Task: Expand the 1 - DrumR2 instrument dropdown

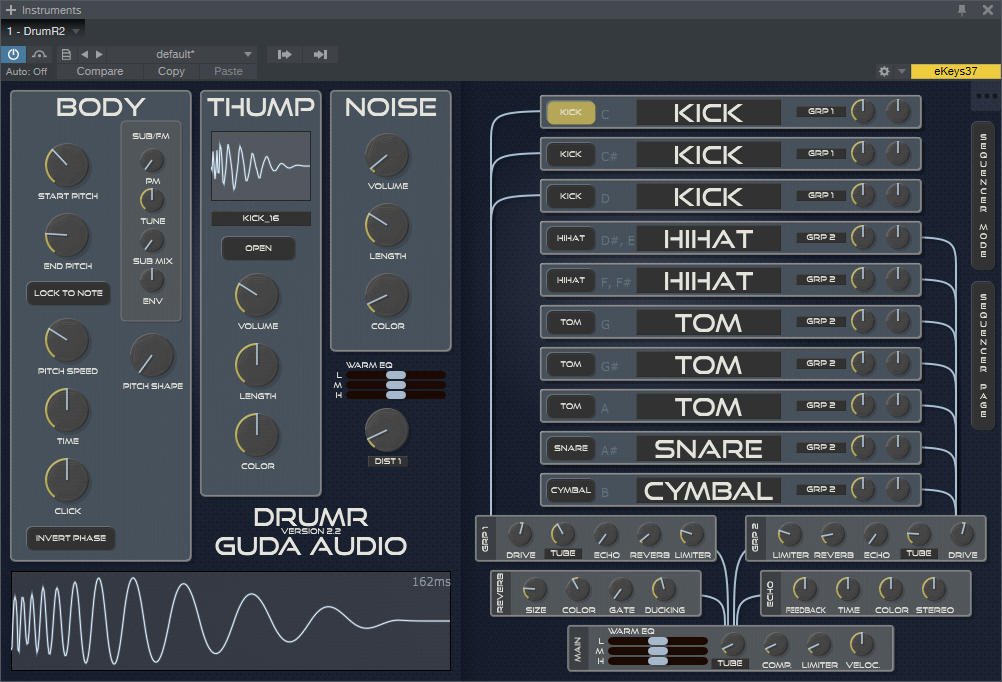Action: pyautogui.click(x=76, y=31)
